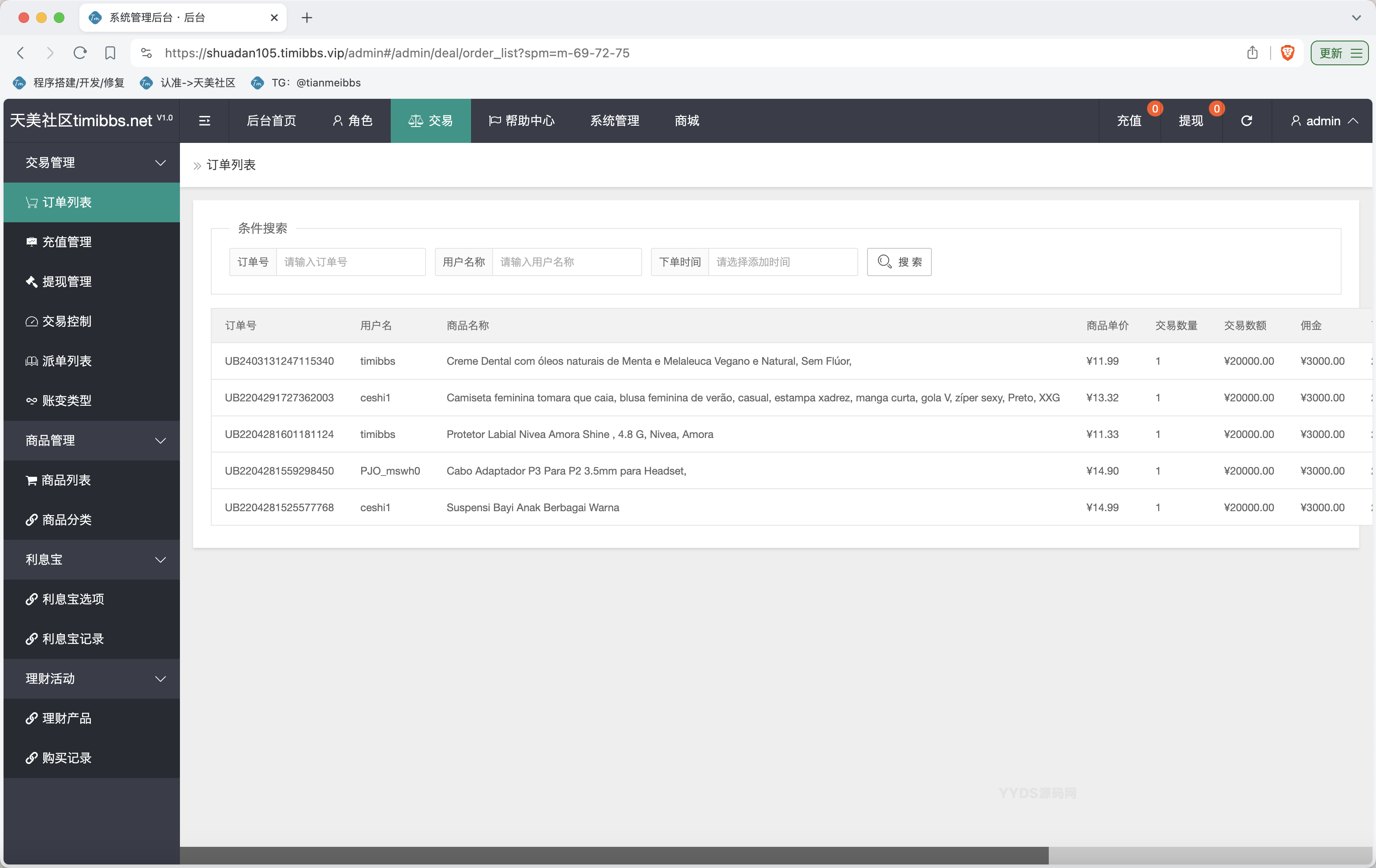Viewport: 1376px width, 868px height.
Task: Click the refresh icon in top navigation bar
Action: pyautogui.click(x=1246, y=120)
